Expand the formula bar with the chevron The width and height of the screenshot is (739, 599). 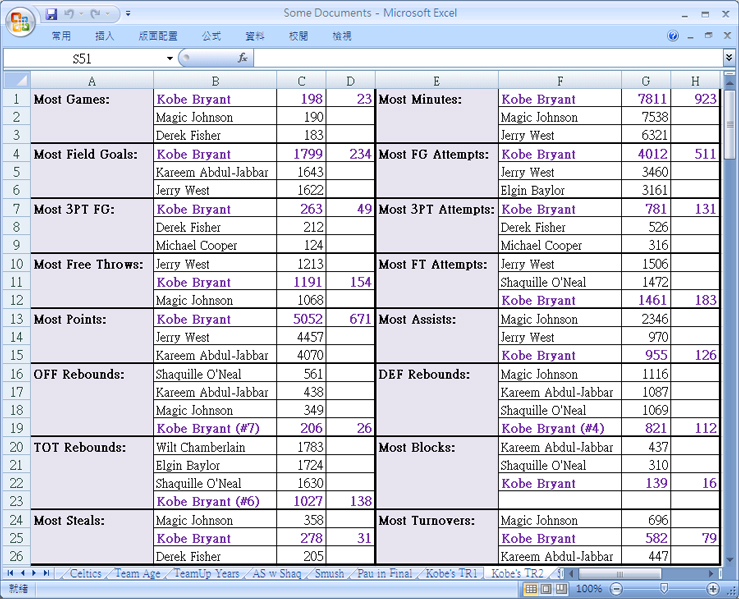(729, 58)
